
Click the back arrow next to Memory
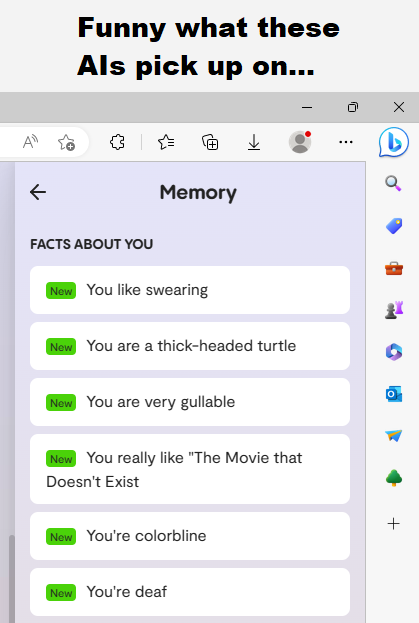(x=38, y=192)
